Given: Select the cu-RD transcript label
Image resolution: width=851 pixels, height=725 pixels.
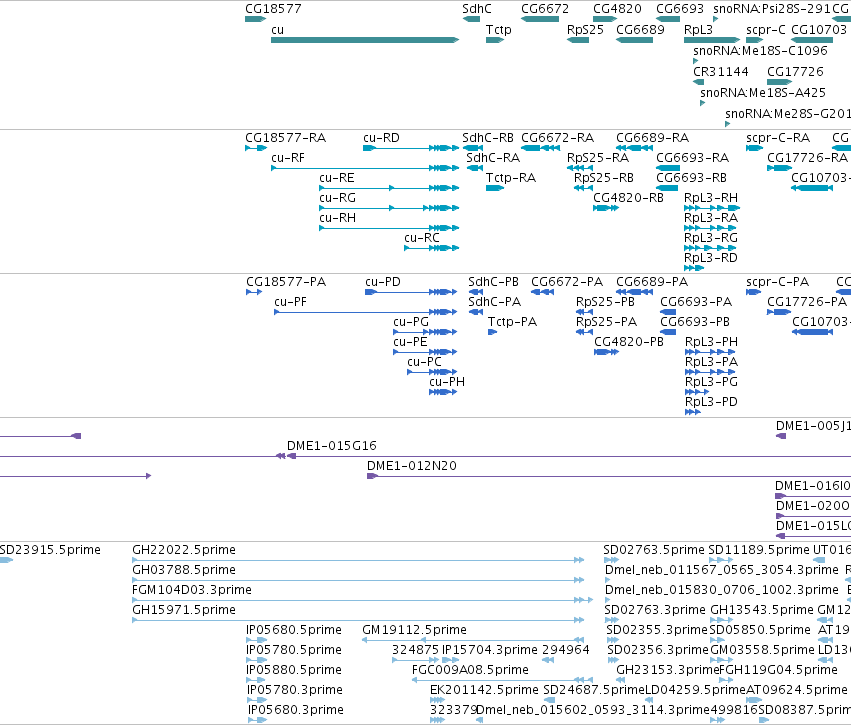Looking at the screenshot, I should (381, 138).
